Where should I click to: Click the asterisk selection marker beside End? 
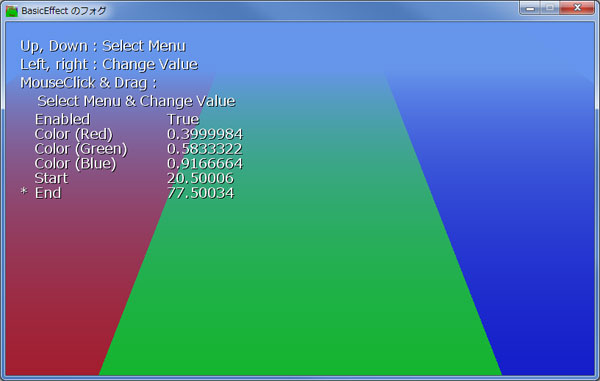24,191
